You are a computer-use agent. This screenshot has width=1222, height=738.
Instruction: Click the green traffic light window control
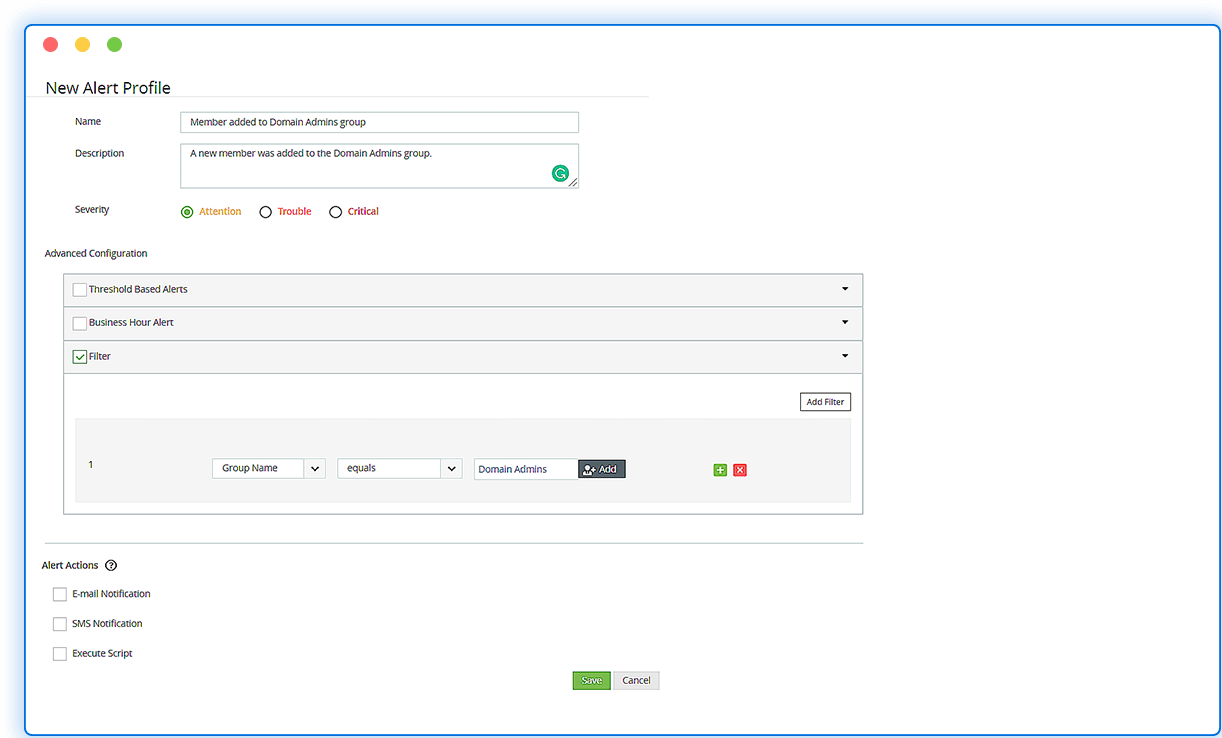[x=114, y=44]
